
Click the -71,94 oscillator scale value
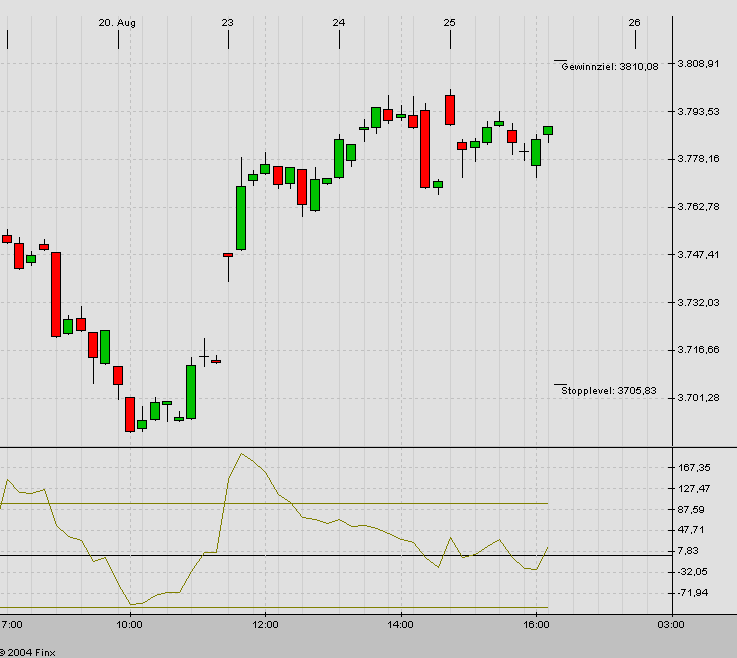(x=694, y=593)
